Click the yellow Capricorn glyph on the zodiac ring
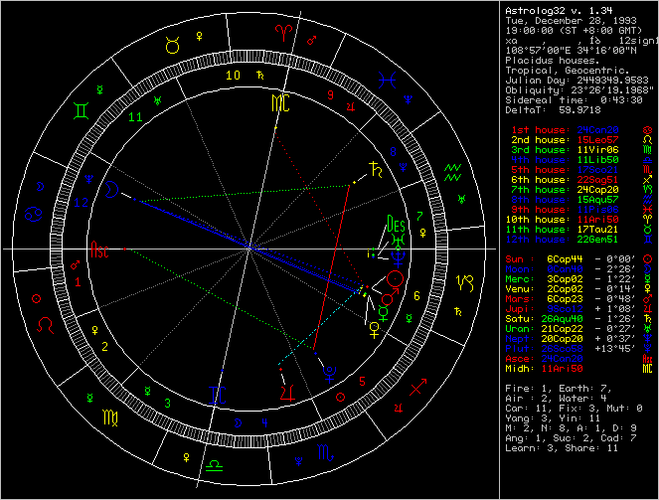 [465, 283]
